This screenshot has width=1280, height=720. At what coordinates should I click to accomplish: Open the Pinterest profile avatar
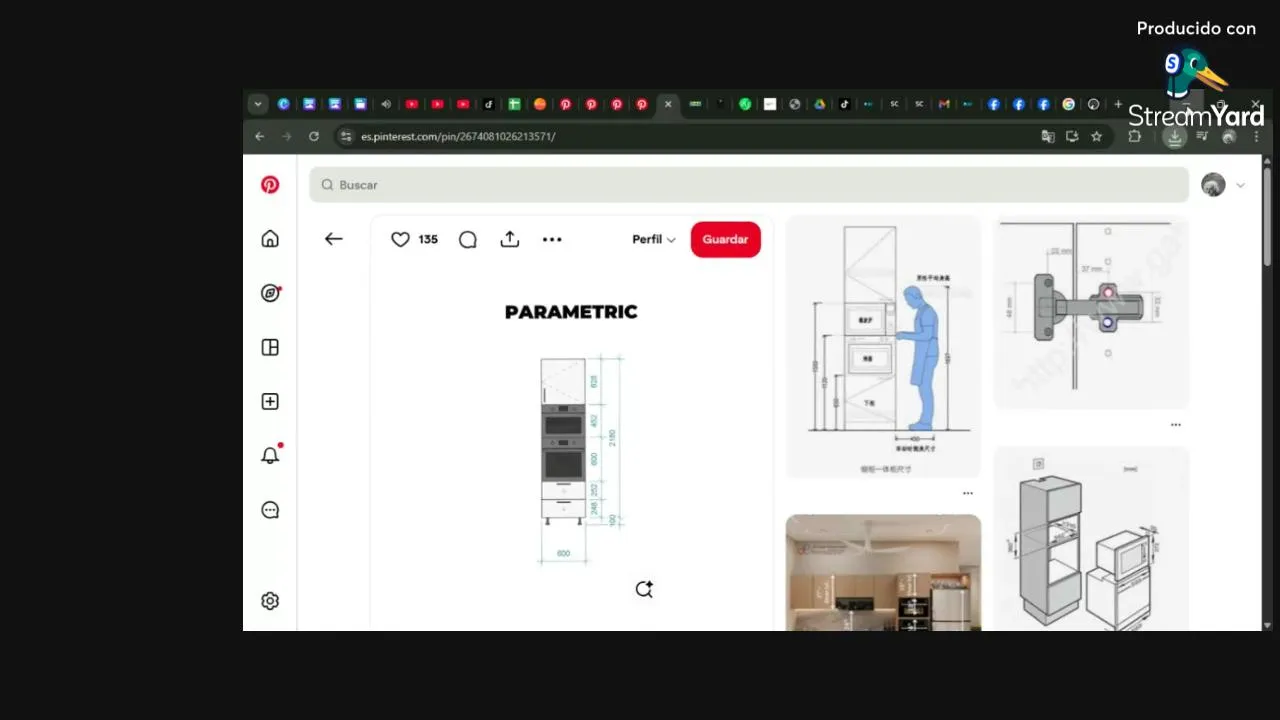pyautogui.click(x=1213, y=185)
